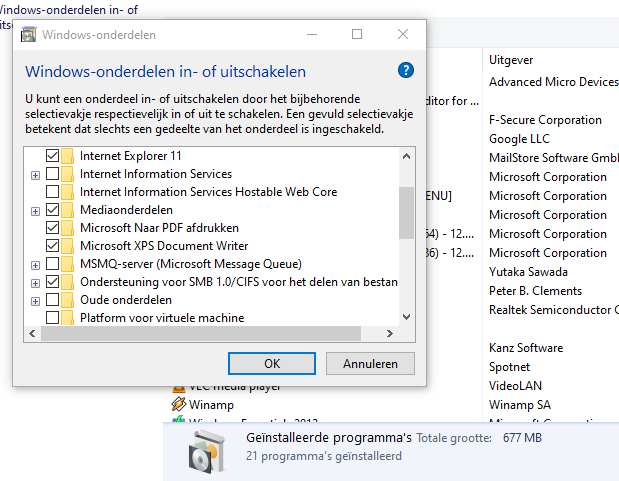Select Internet Explorer 11 feature label

point(131,156)
